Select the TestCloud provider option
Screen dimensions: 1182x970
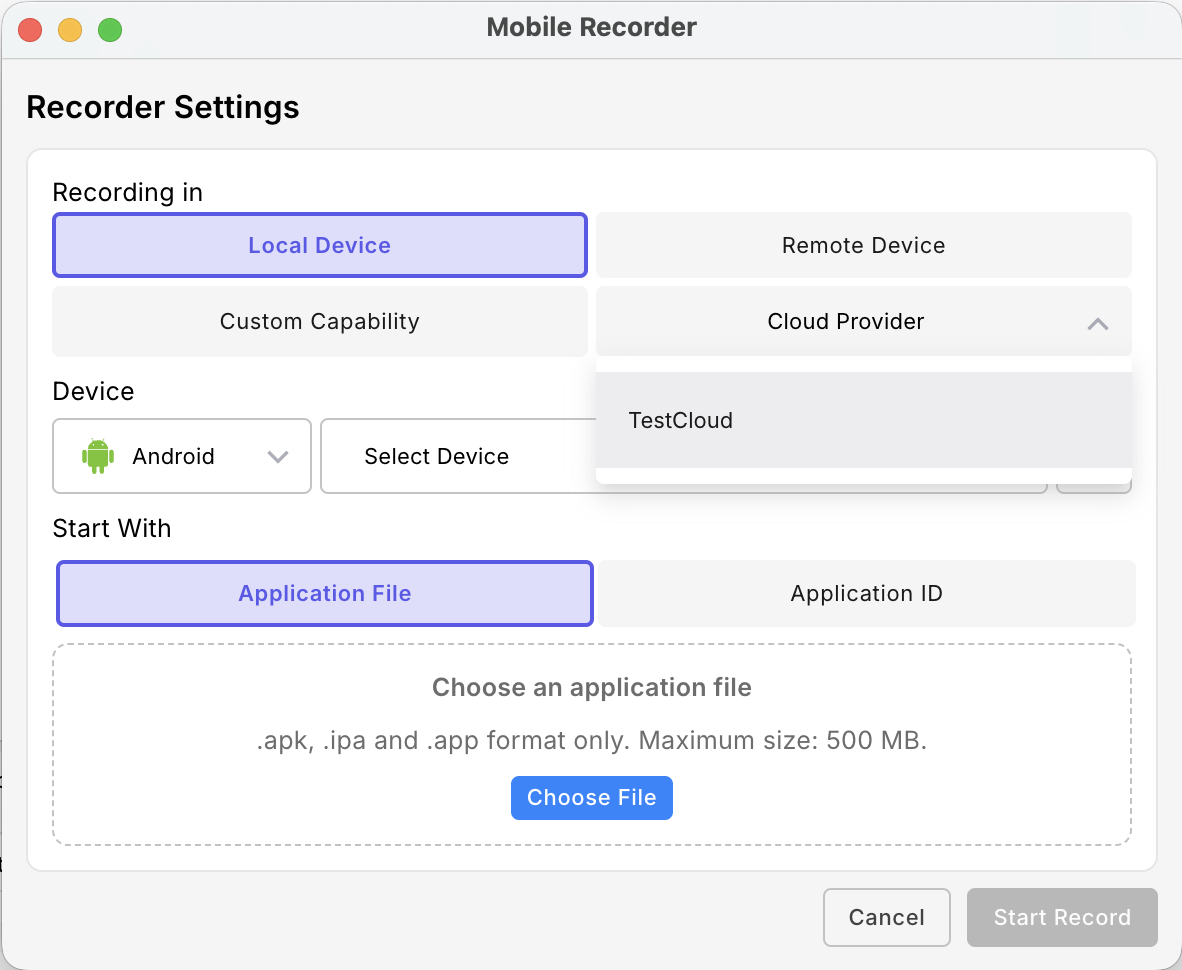(680, 420)
